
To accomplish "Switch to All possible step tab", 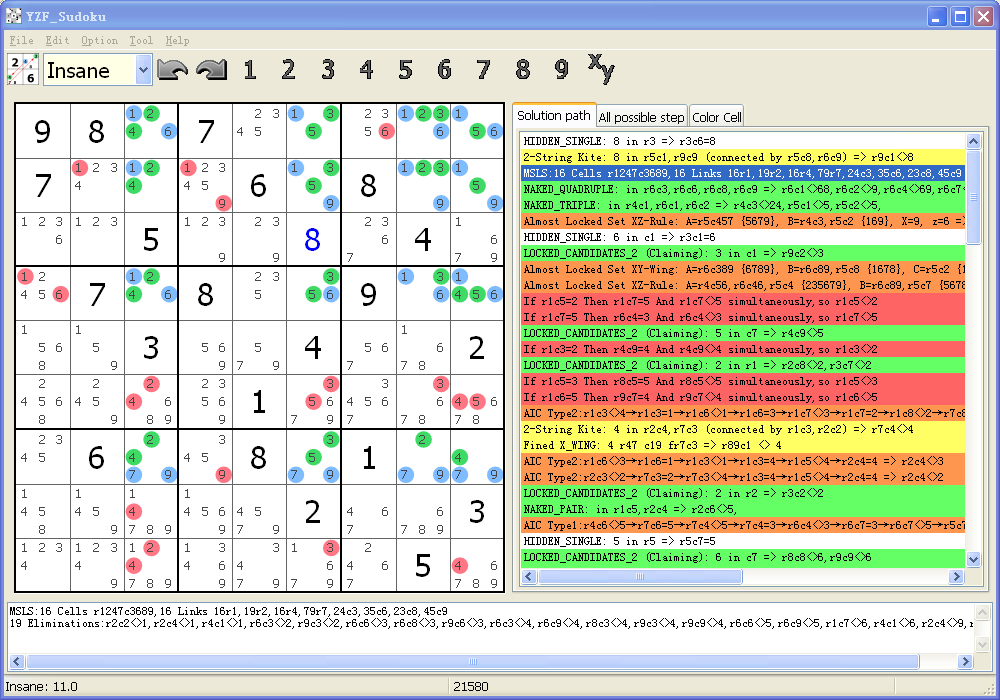I will [x=641, y=117].
